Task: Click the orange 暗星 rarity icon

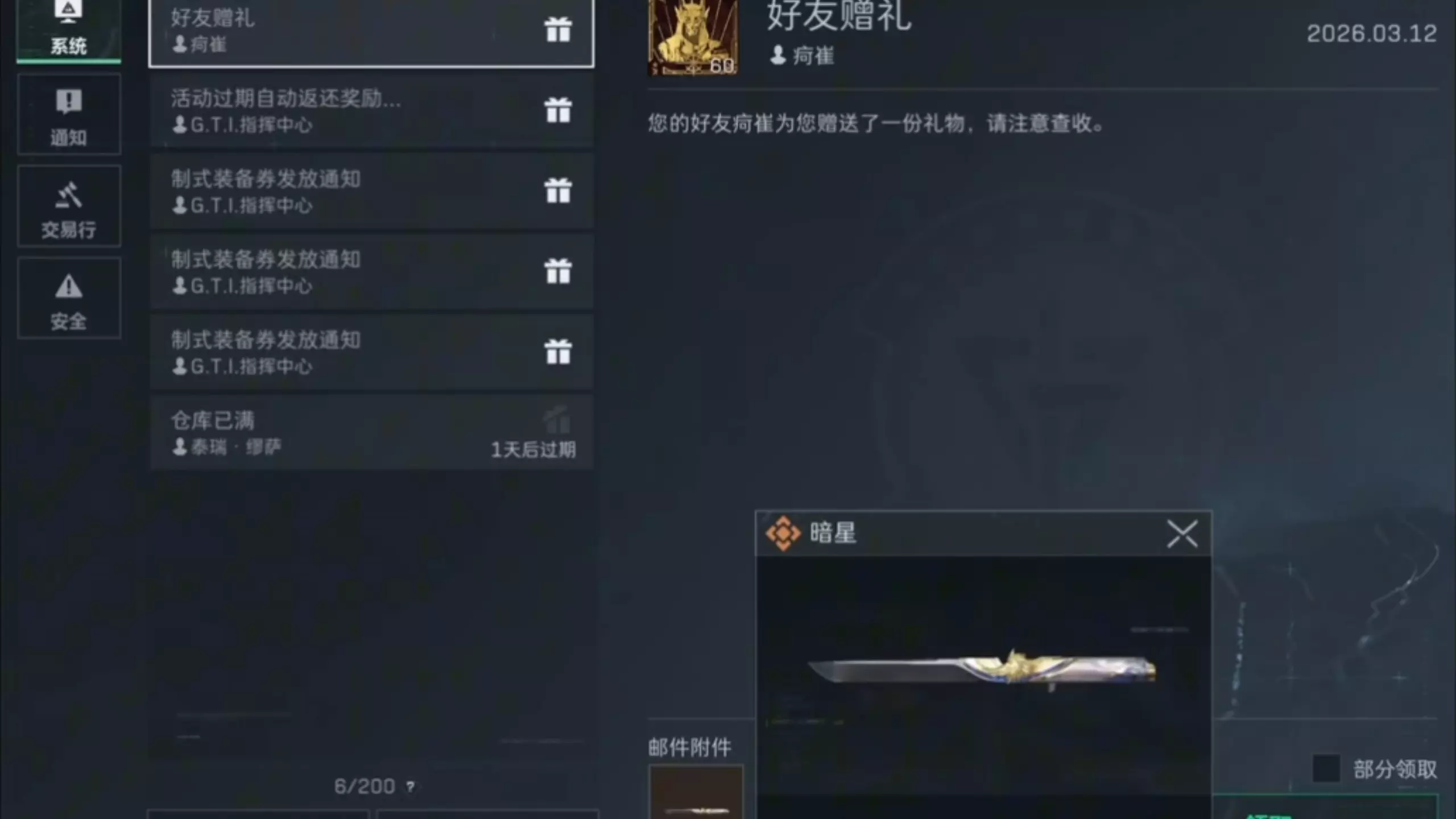Action: [783, 533]
